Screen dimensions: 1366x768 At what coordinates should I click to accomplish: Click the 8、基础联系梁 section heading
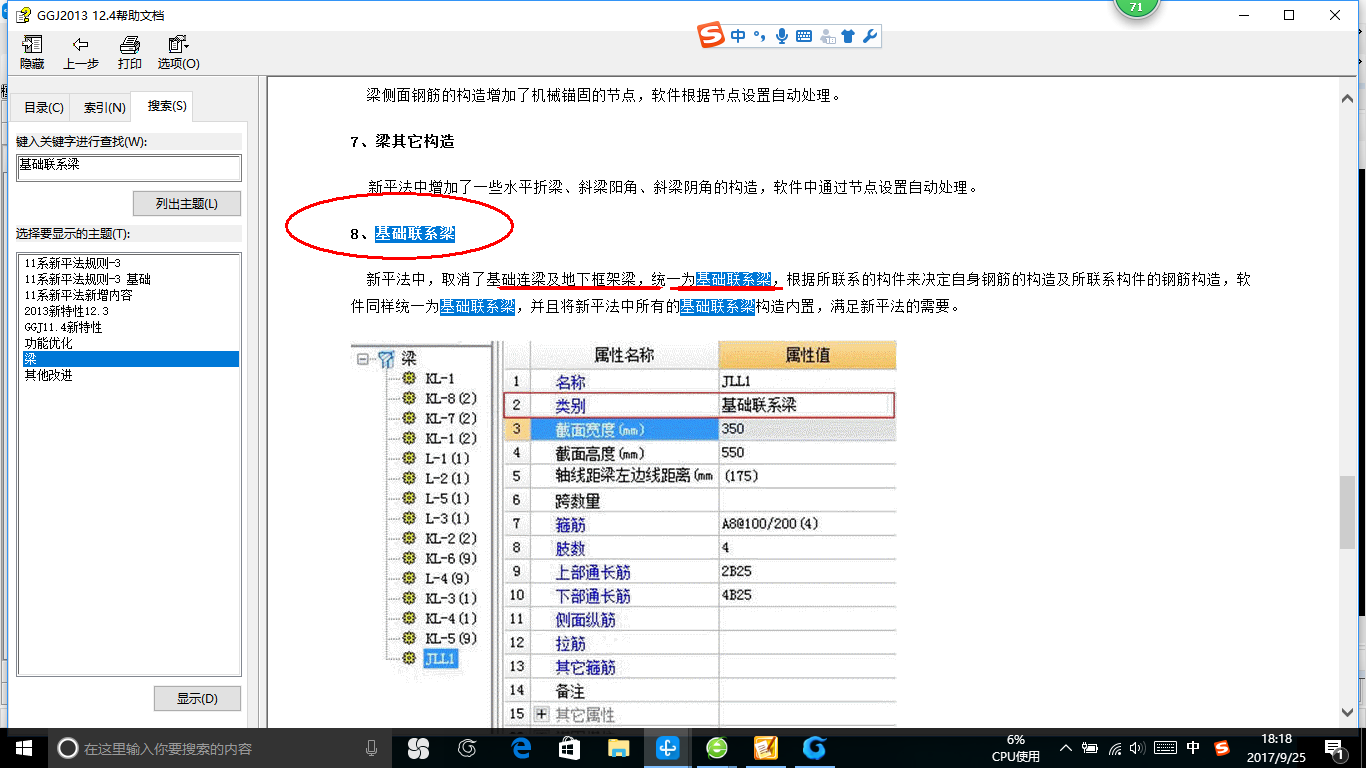coord(402,234)
